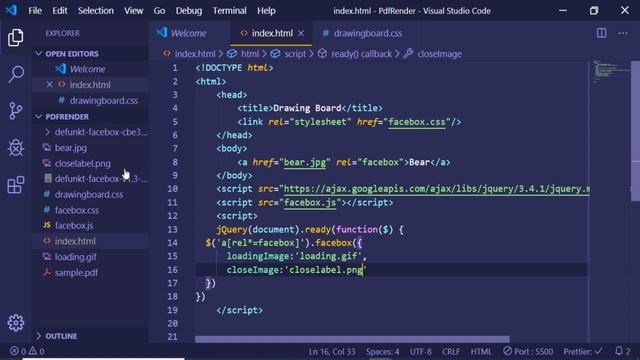Viewport: 640px width, 360px height.
Task: Open the Selection menu
Action: (x=96, y=11)
